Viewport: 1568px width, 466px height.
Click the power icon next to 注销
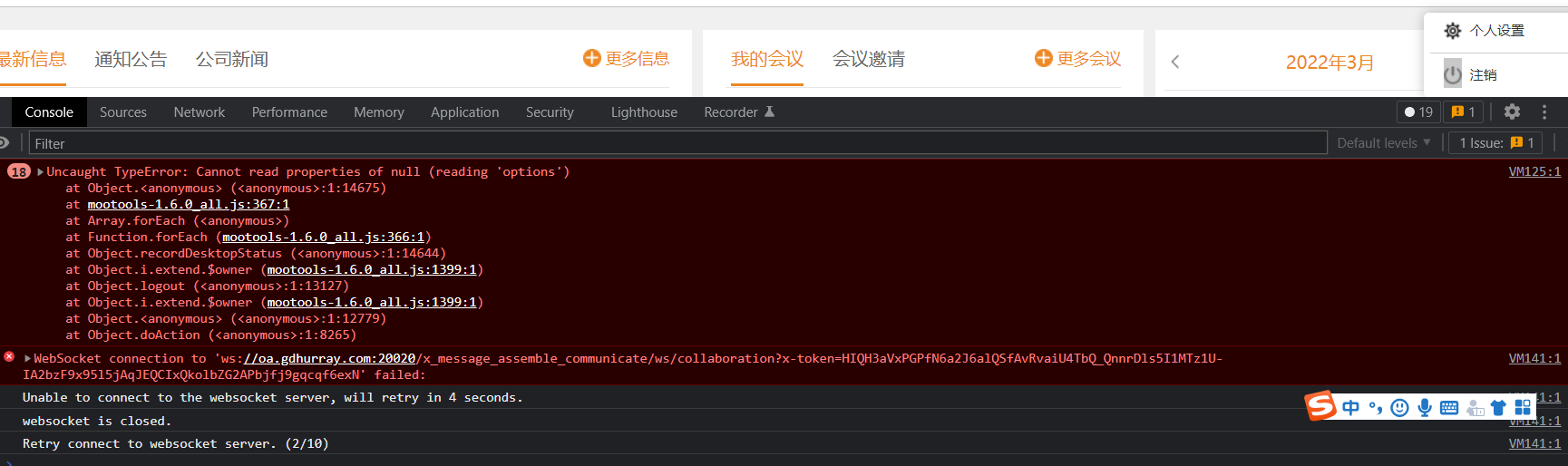point(1453,75)
